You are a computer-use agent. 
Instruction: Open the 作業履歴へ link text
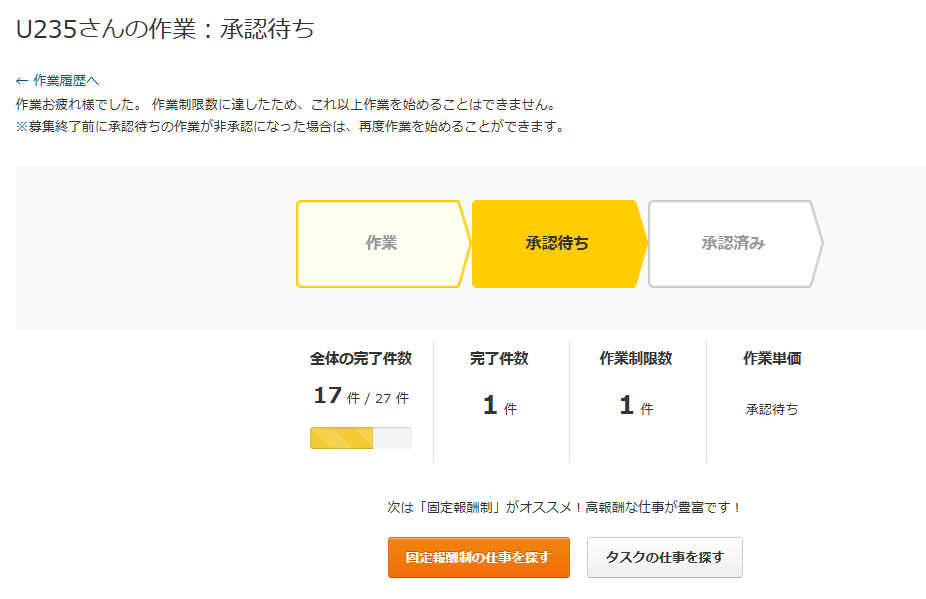66,81
